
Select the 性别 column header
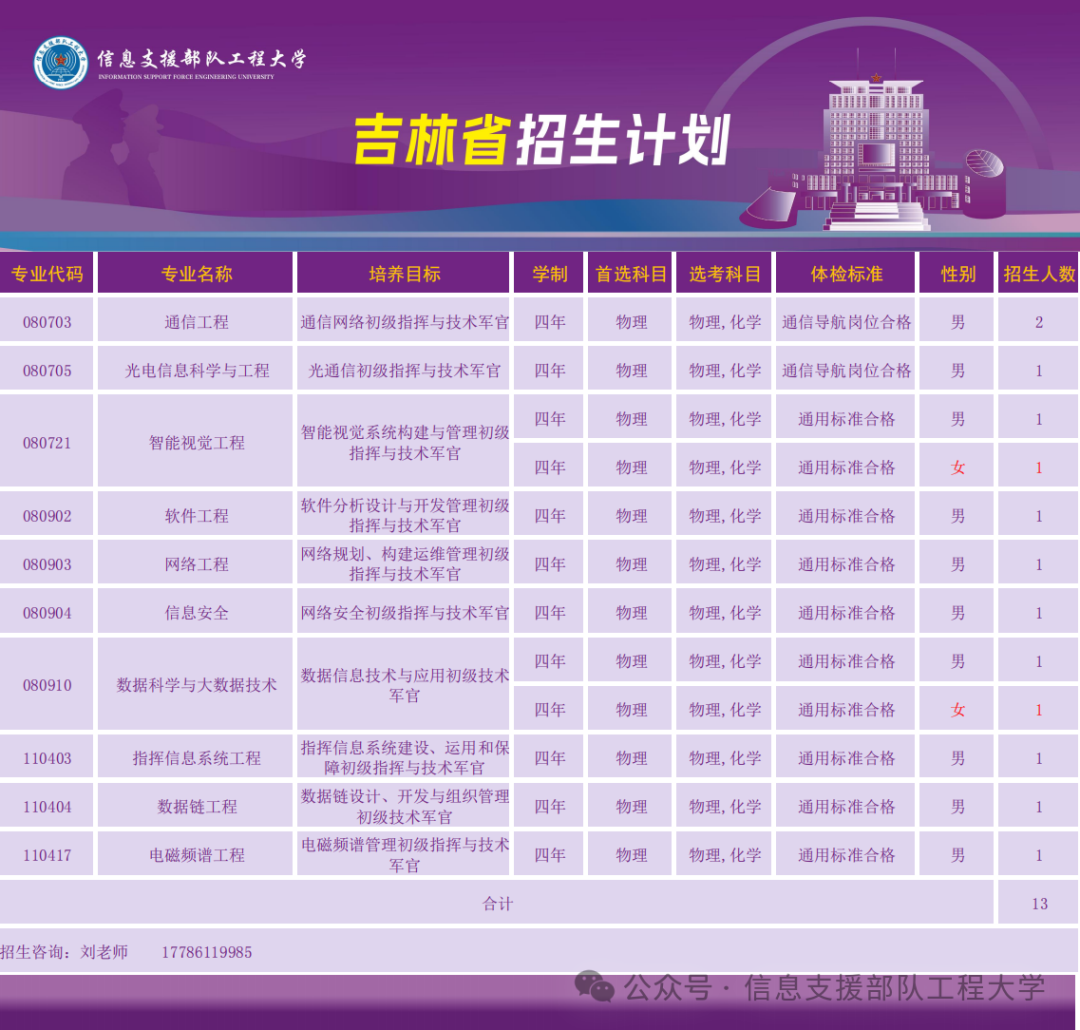click(x=957, y=274)
